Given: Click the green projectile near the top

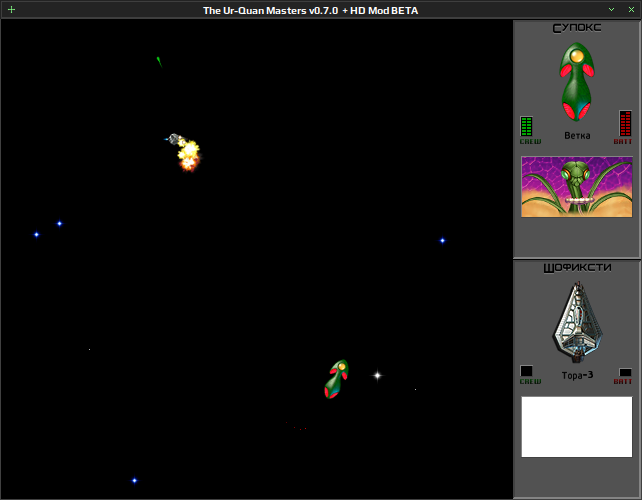Looking at the screenshot, I should click(159, 61).
